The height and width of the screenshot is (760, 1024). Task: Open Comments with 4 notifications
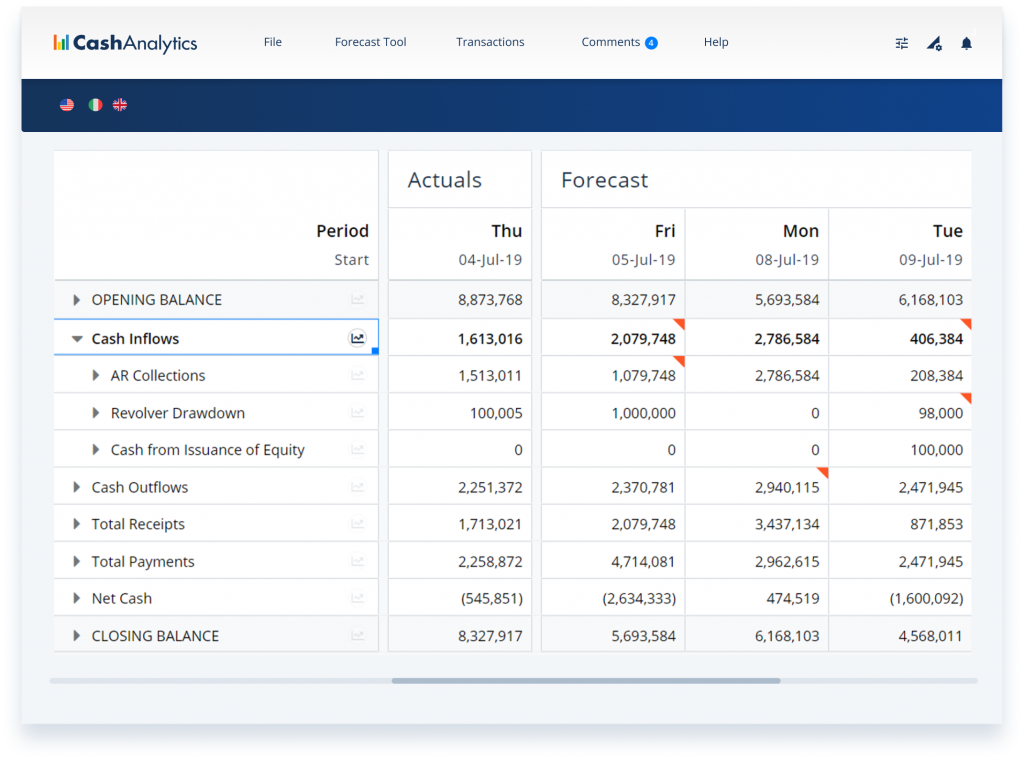[x=619, y=42]
